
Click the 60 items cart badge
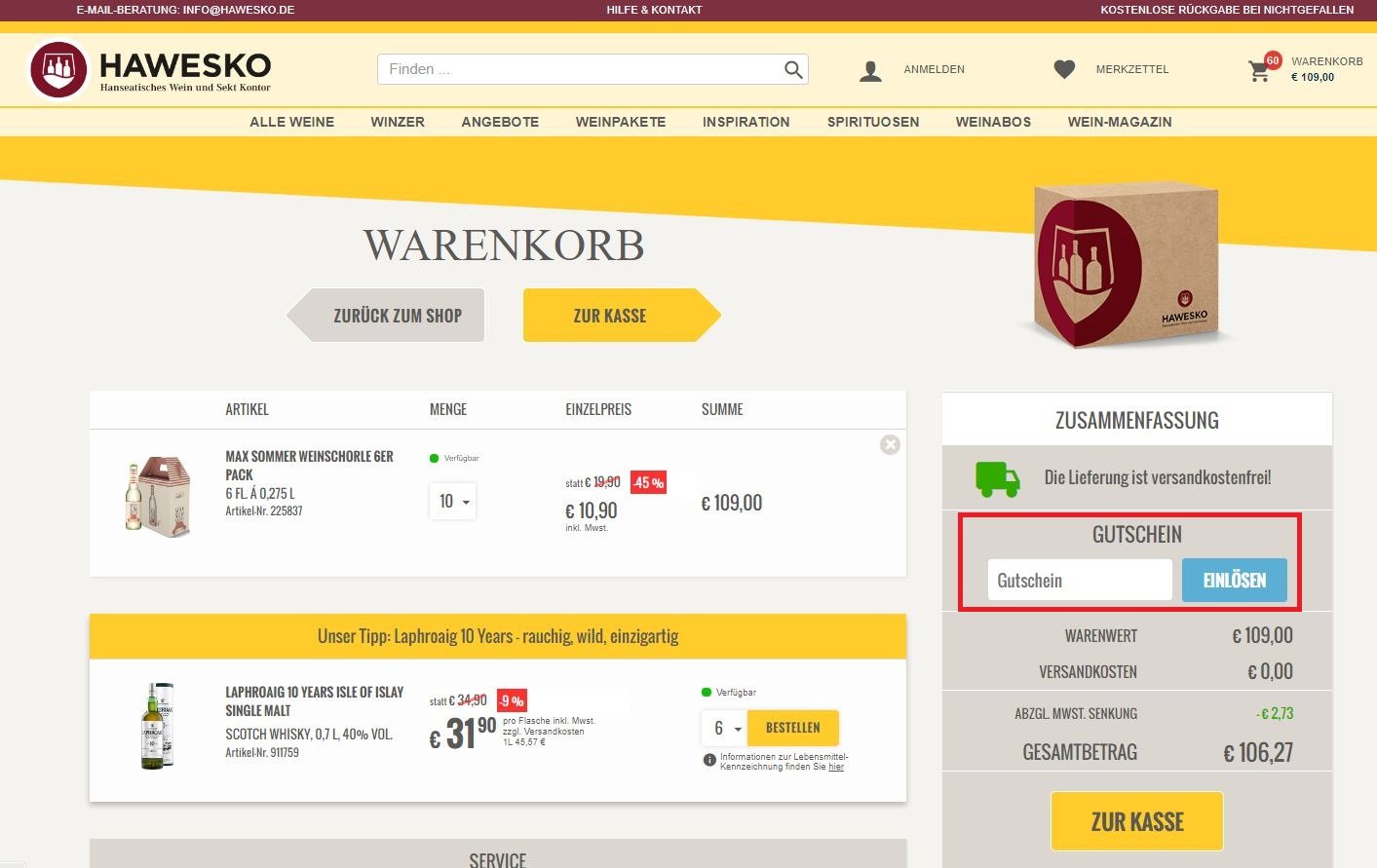pyautogui.click(x=1273, y=60)
